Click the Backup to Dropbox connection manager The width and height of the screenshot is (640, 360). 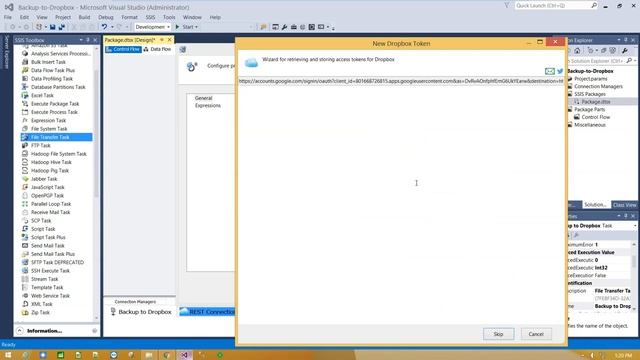pos(141,312)
